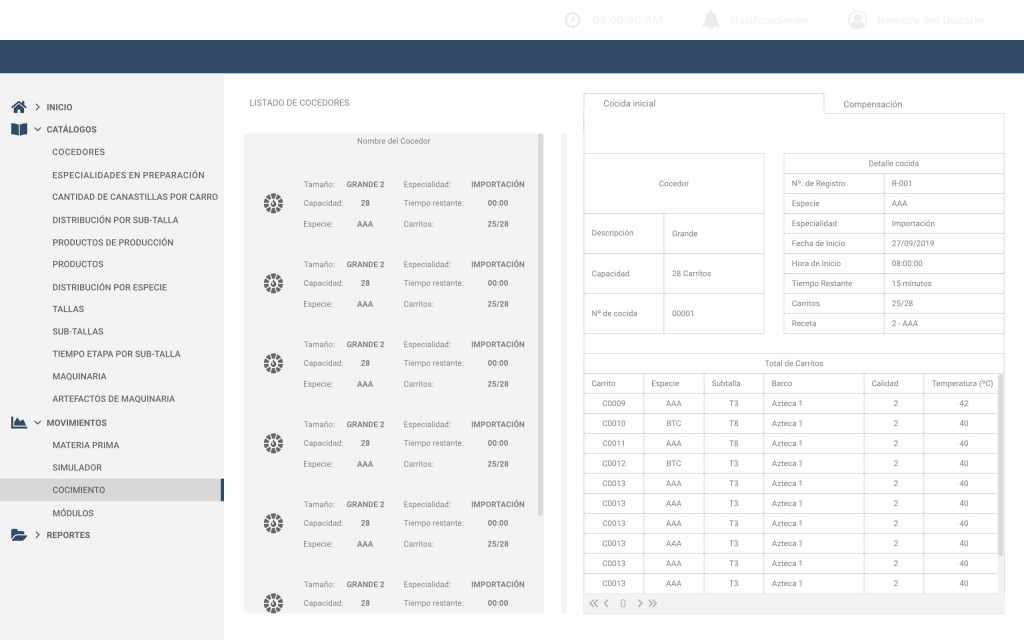1024x640 pixels.
Task: Go to the last page of carritos table
Action: pyautogui.click(x=653, y=603)
